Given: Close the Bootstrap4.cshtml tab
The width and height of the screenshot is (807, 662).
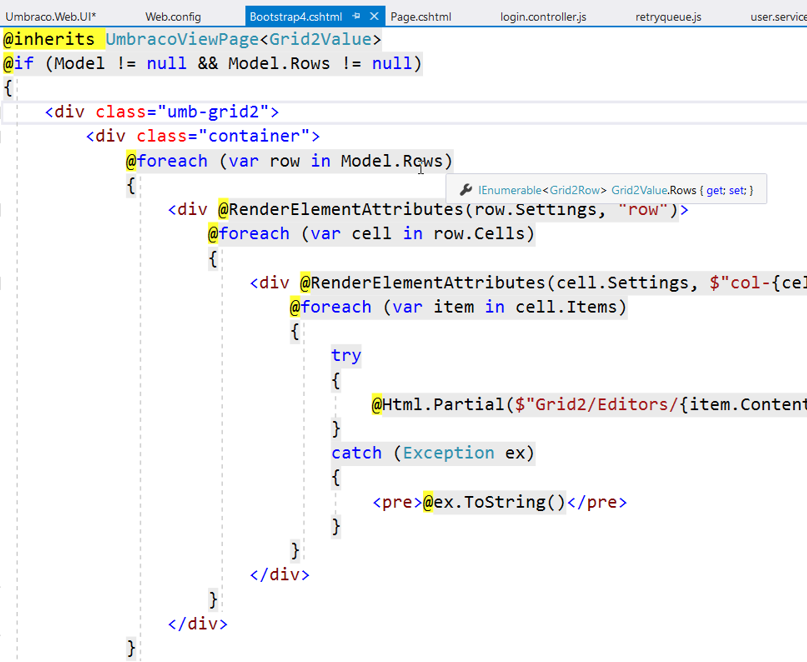Looking at the screenshot, I should click(x=374, y=16).
